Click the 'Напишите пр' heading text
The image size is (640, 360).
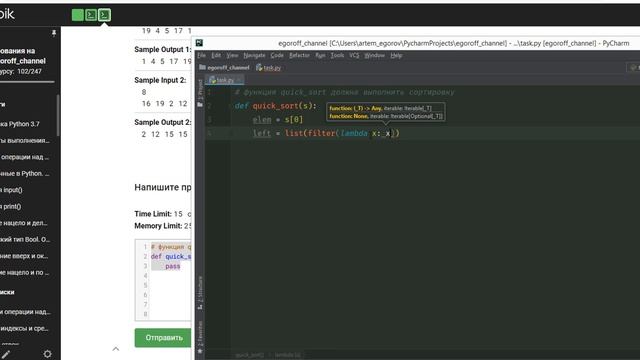[162, 187]
